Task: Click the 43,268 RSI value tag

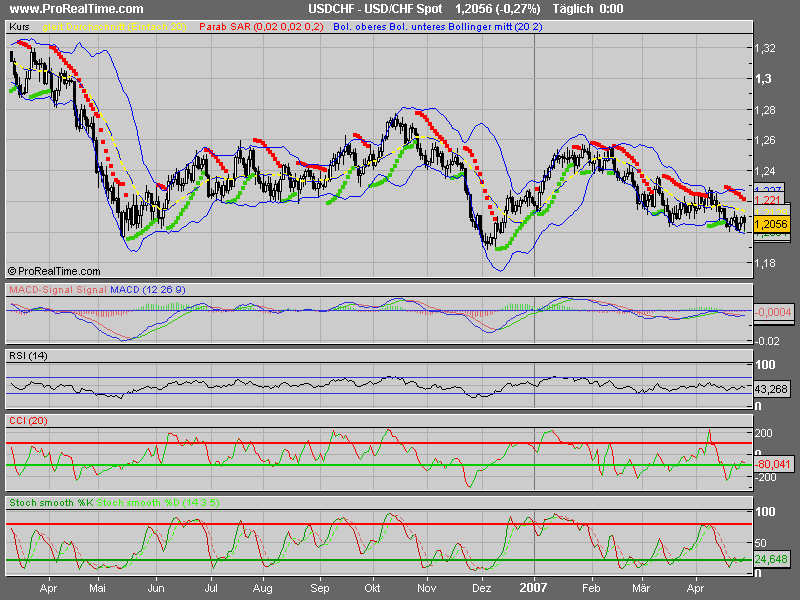Action: [771, 388]
